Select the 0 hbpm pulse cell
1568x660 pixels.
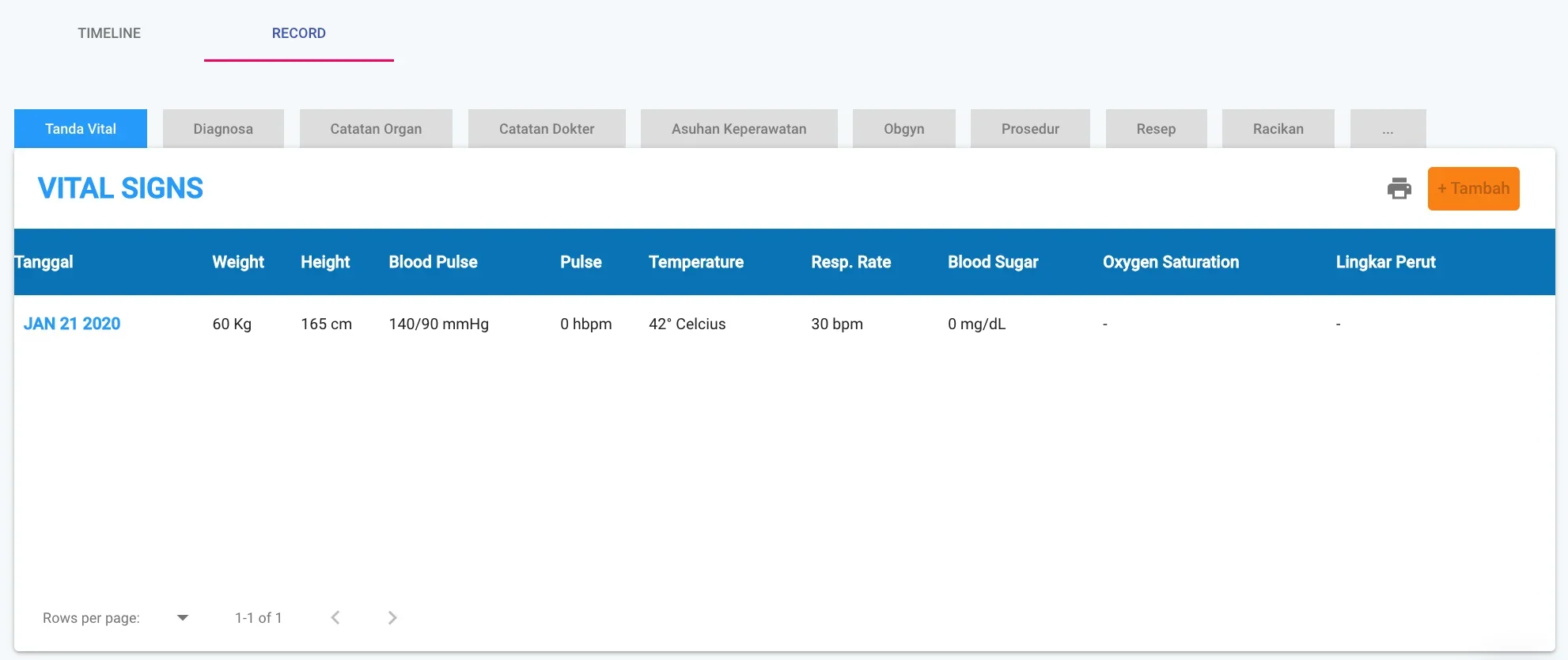click(585, 324)
